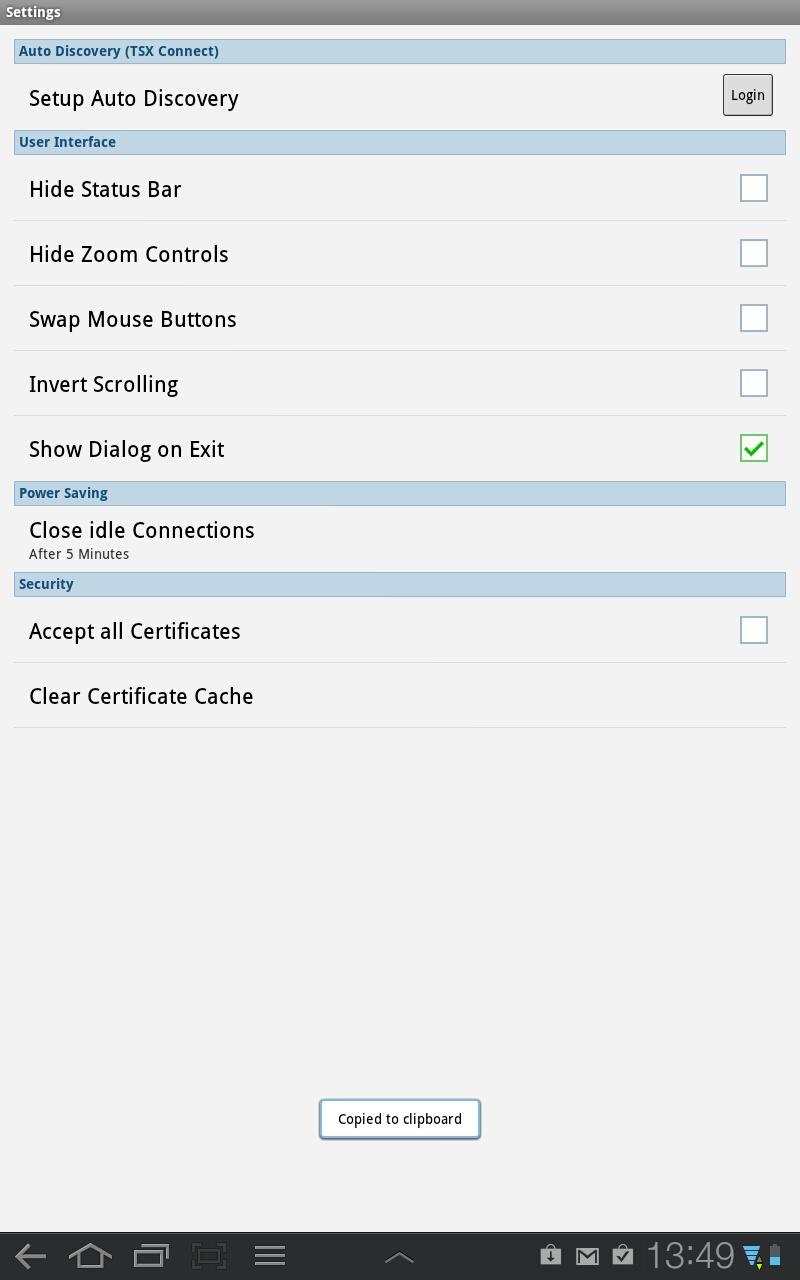
Task: Open the recent apps icon
Action: click(x=151, y=1256)
